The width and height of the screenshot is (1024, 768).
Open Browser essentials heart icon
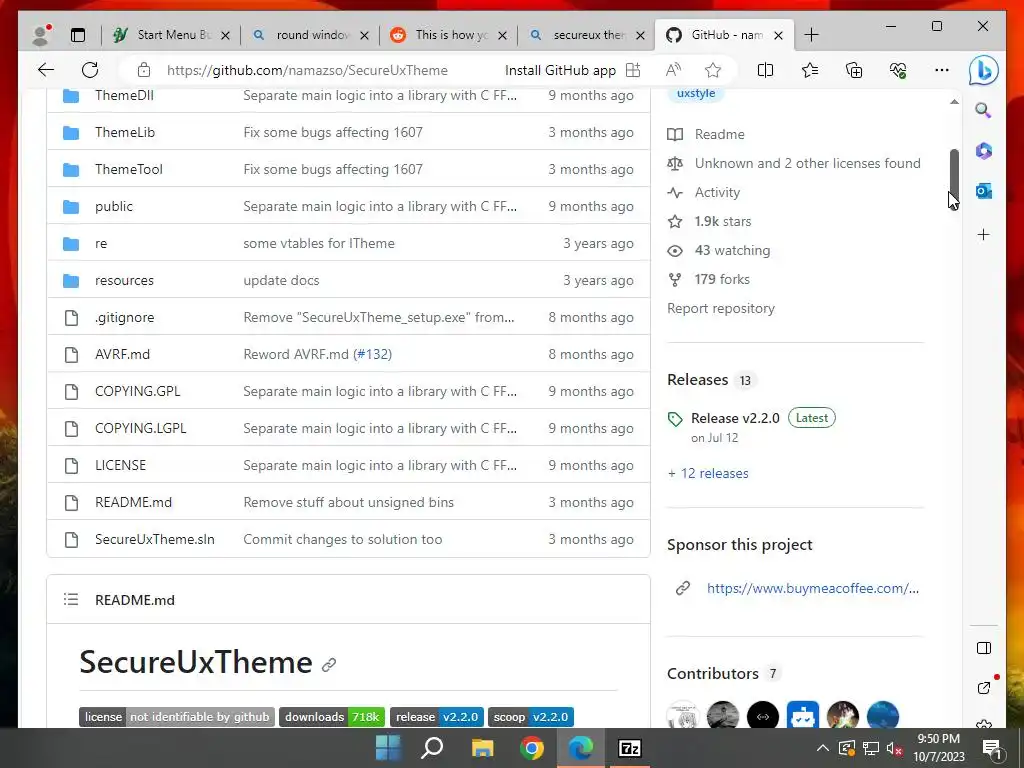coord(898,70)
